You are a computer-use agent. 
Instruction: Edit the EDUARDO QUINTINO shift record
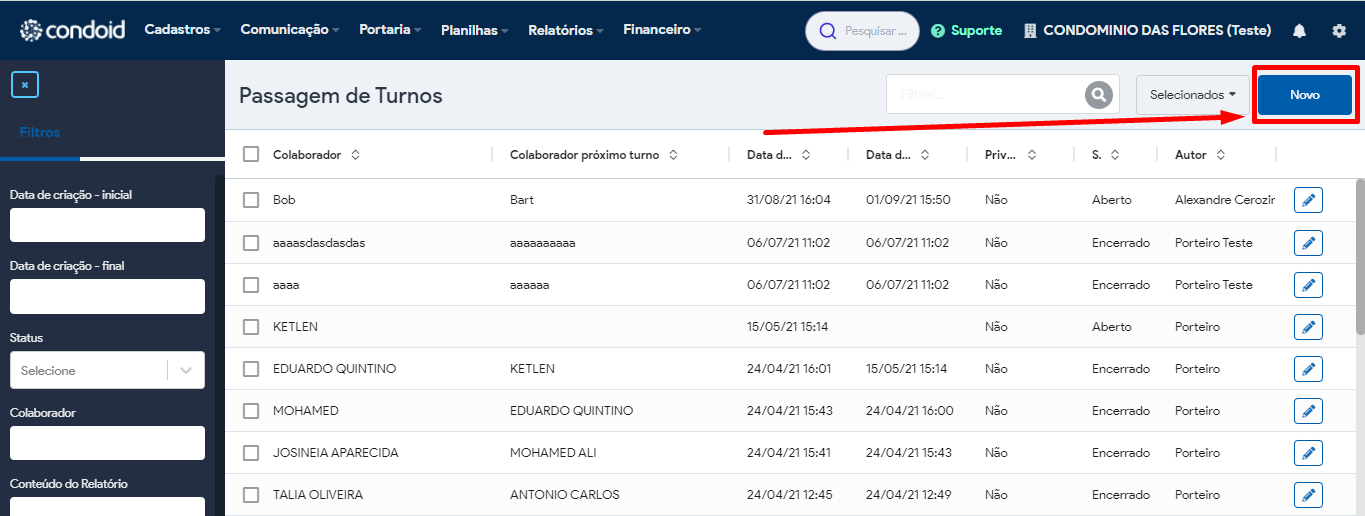[x=1308, y=369]
